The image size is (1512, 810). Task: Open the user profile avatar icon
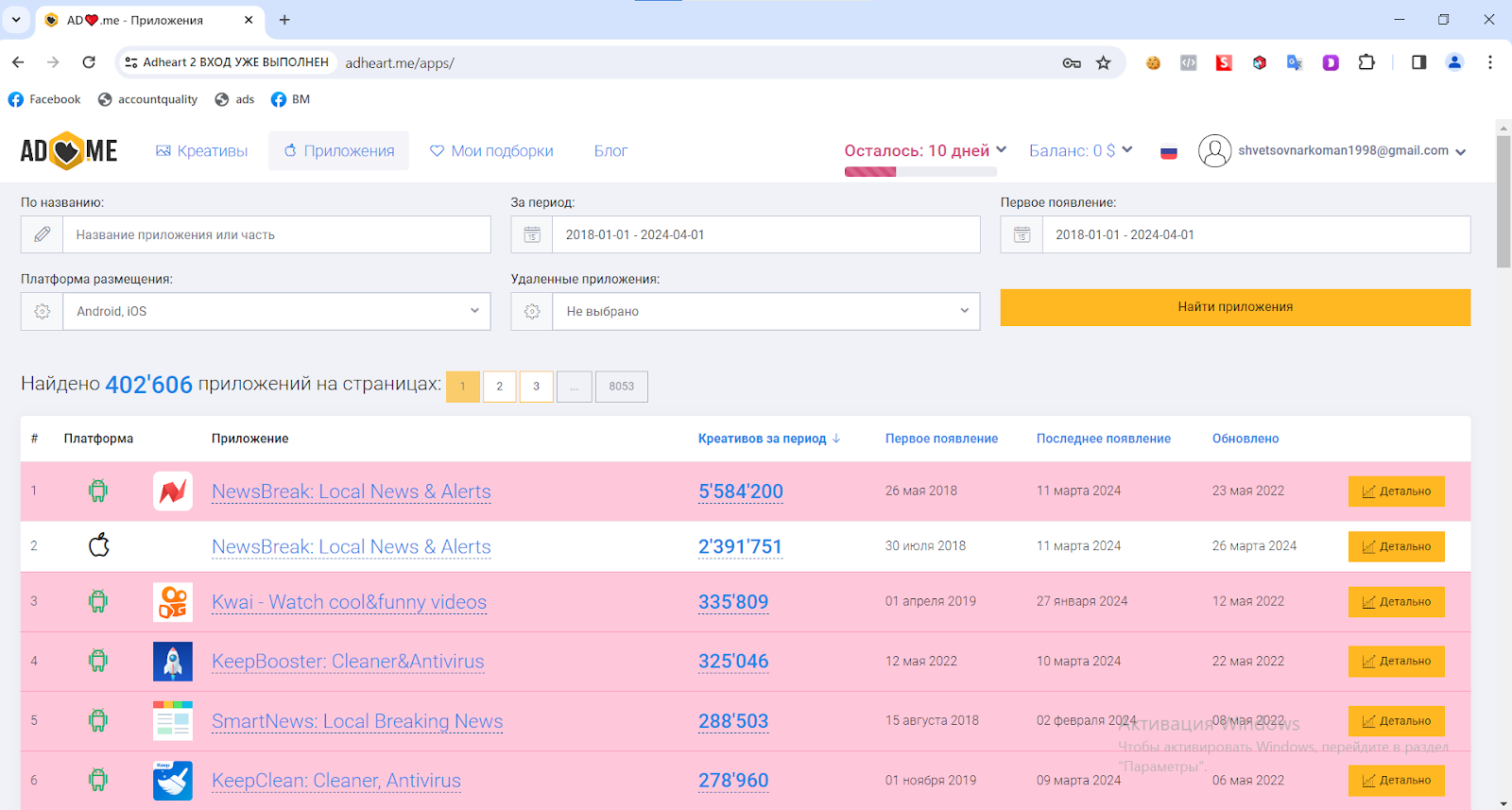[1214, 151]
